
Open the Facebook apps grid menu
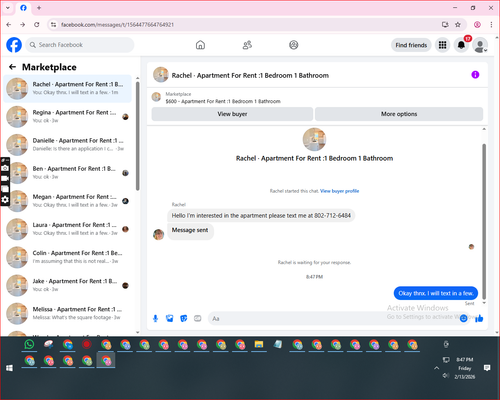click(x=442, y=45)
